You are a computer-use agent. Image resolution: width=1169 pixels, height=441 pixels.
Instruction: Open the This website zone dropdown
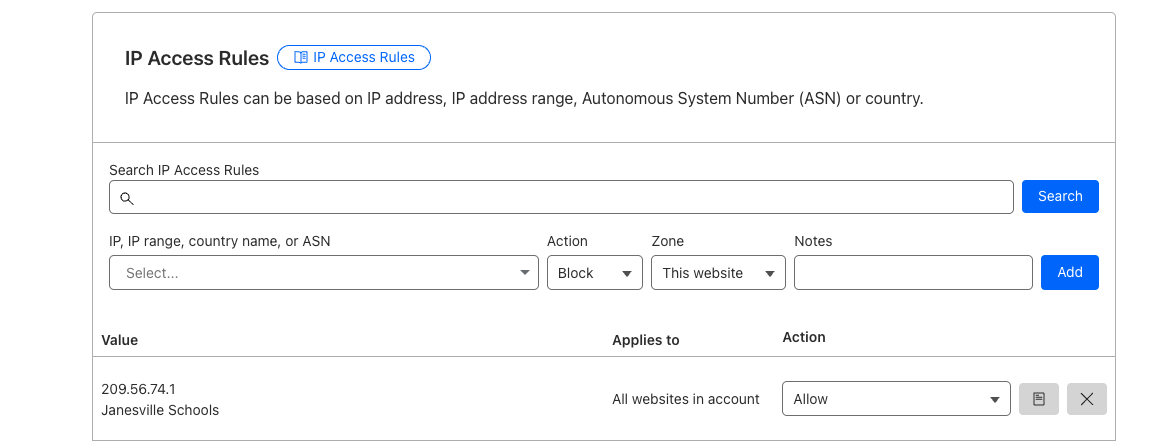click(717, 273)
